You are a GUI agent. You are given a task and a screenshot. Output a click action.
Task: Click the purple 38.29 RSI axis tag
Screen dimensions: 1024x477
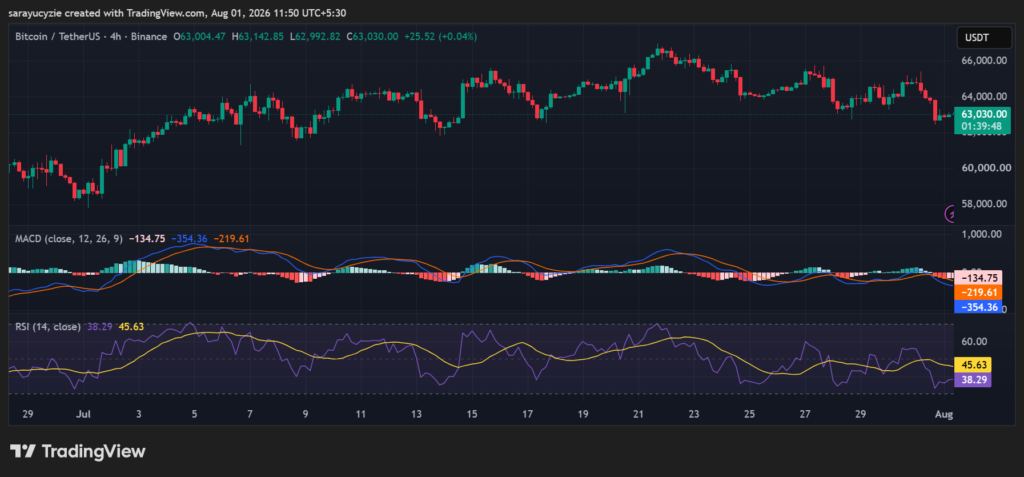(x=973, y=378)
